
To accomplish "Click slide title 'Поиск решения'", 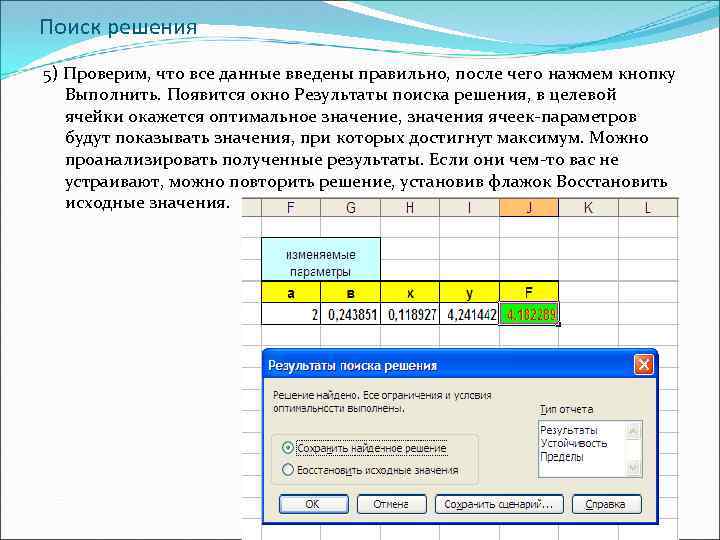I will [x=118, y=27].
